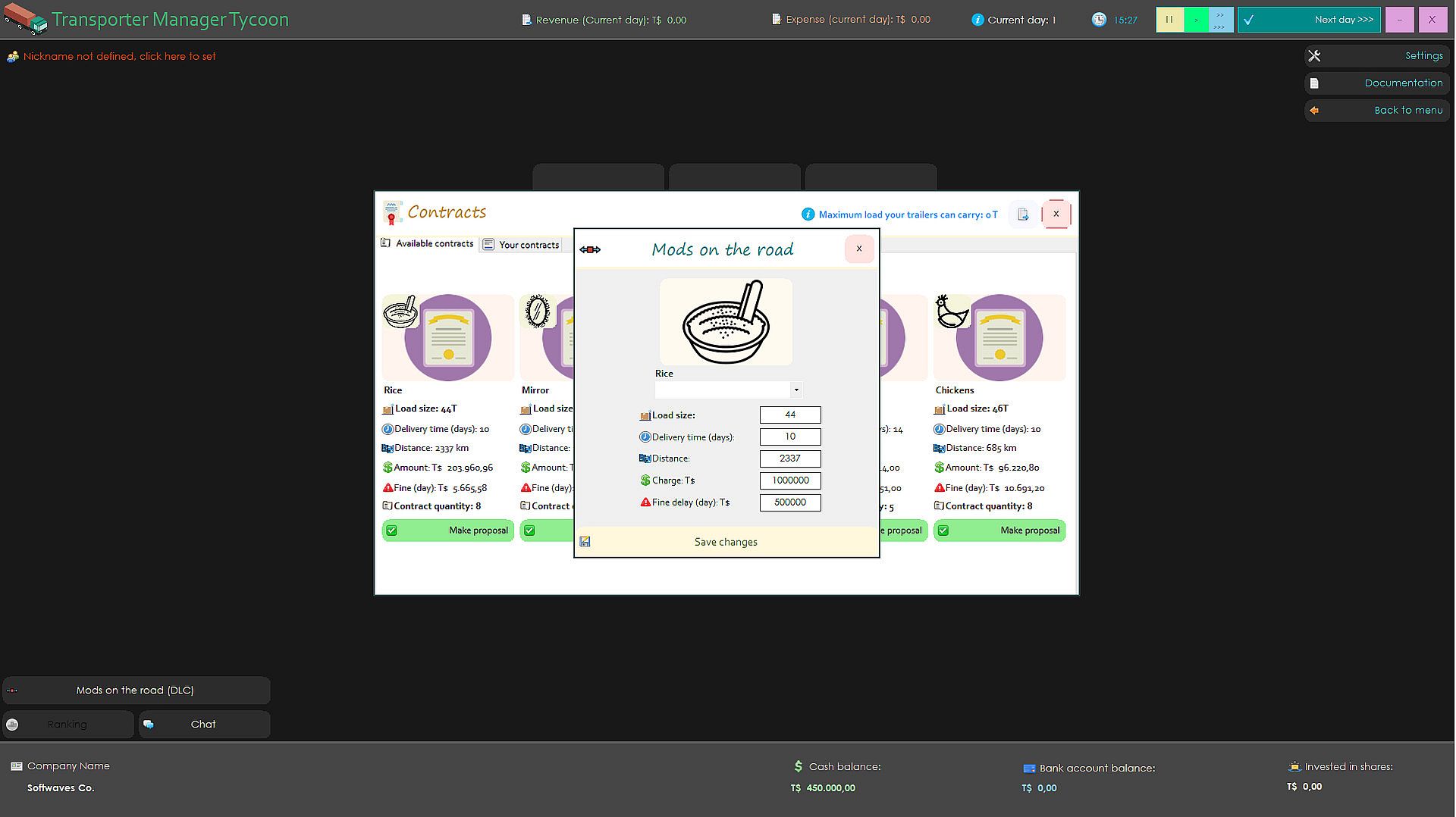Click the Charge T$ input field
Viewport: 1456px width, 817px height.
tap(790, 480)
